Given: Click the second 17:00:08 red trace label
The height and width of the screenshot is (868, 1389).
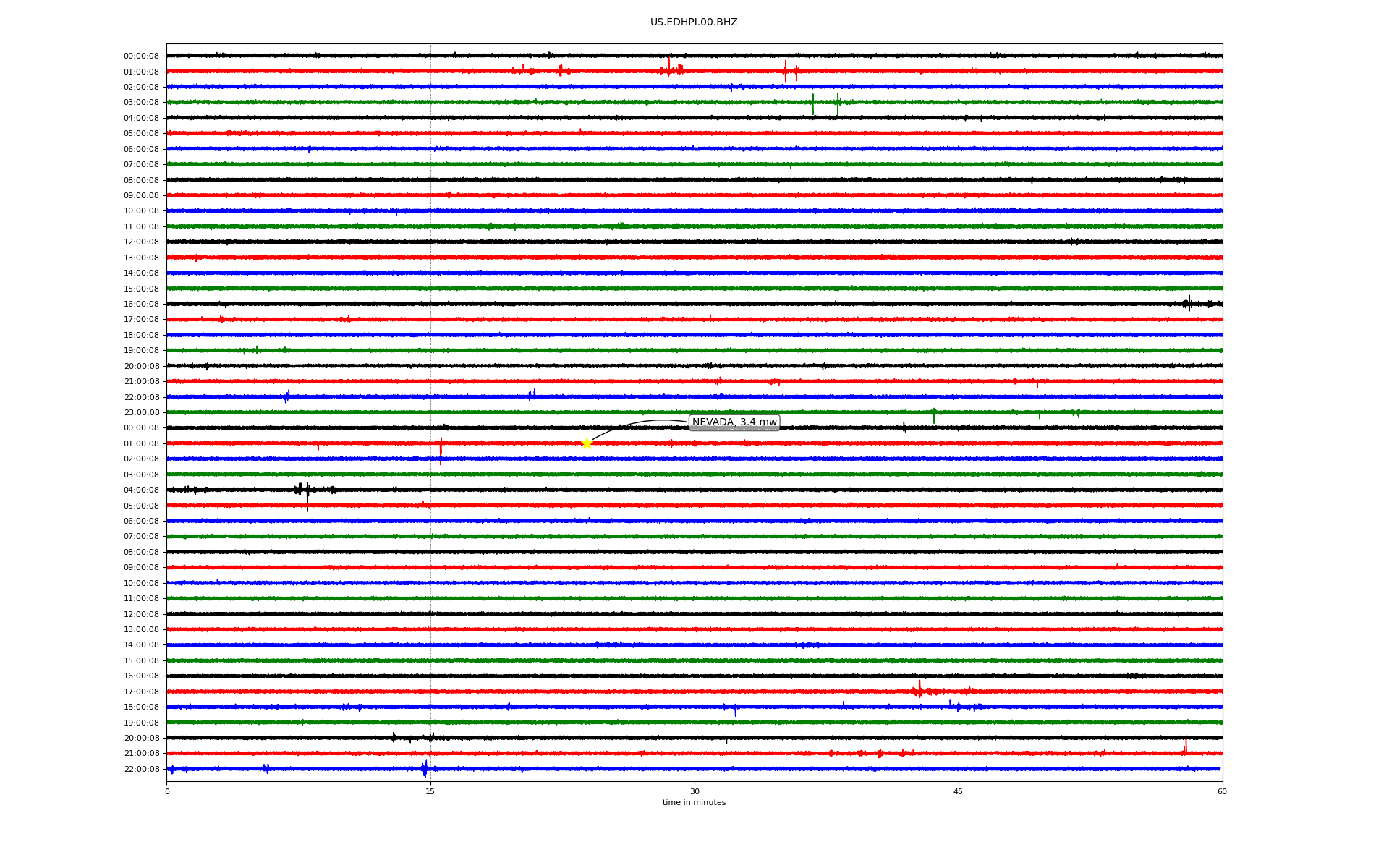Looking at the screenshot, I should pyautogui.click(x=142, y=692).
